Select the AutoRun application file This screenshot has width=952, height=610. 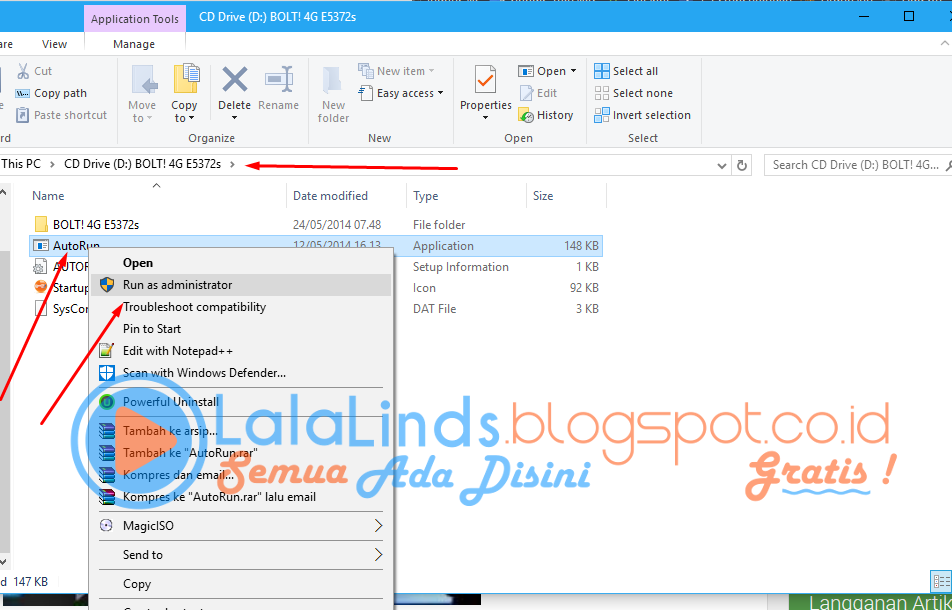76,246
